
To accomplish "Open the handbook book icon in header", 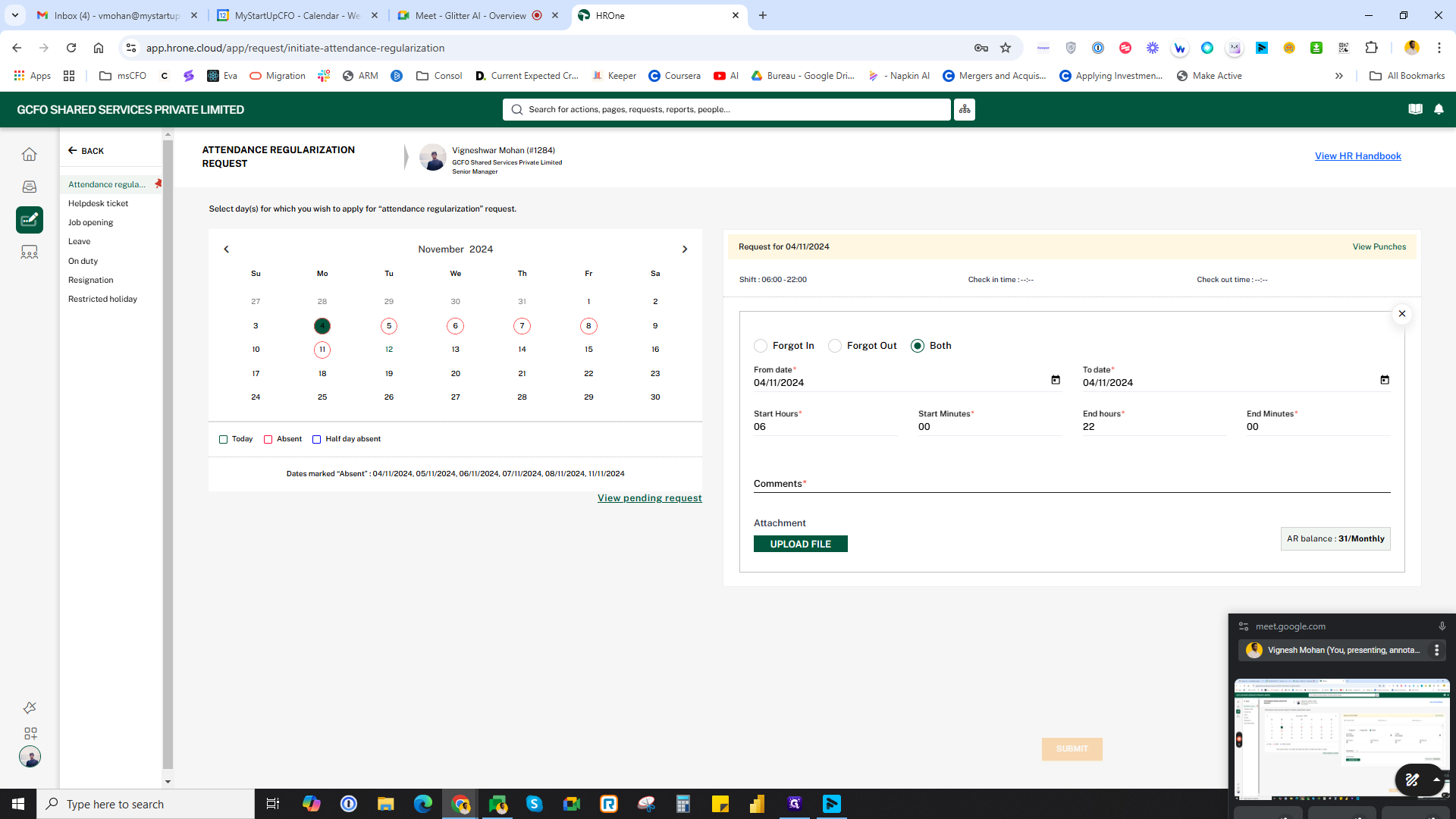I will (1415, 109).
